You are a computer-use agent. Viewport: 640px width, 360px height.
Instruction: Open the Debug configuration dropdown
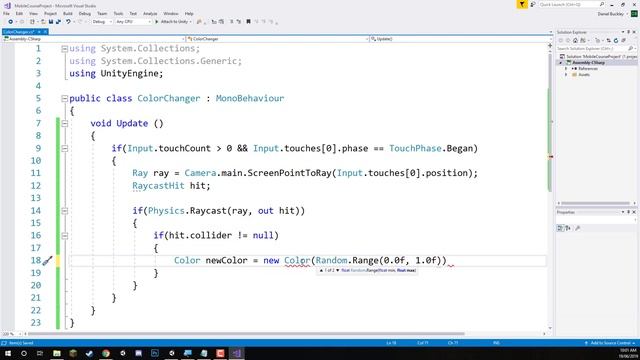click(x=102, y=22)
